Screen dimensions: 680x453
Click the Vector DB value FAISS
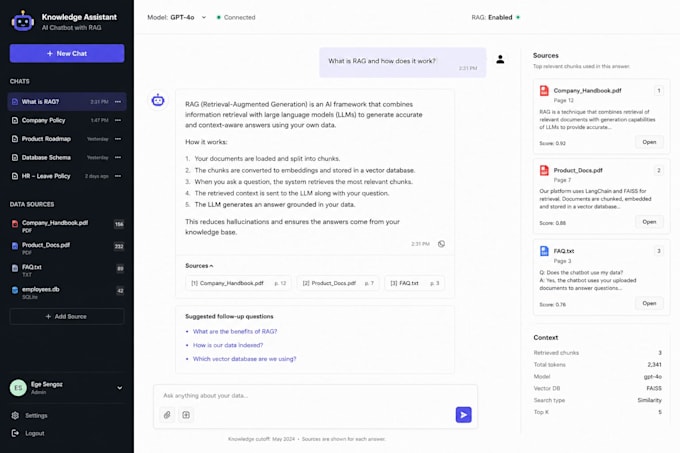pyautogui.click(x=654, y=388)
